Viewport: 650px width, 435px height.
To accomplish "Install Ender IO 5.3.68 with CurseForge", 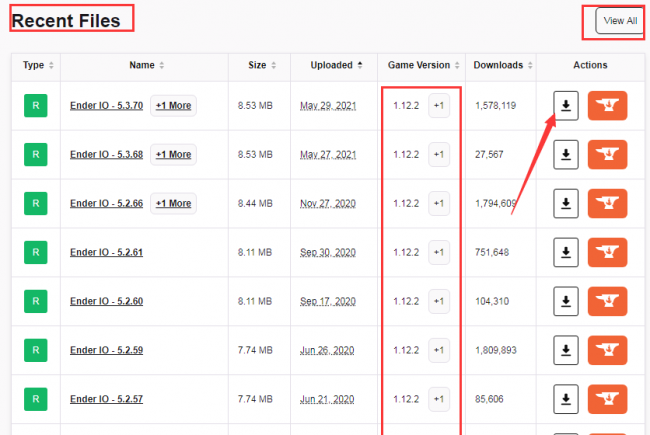I will point(607,155).
